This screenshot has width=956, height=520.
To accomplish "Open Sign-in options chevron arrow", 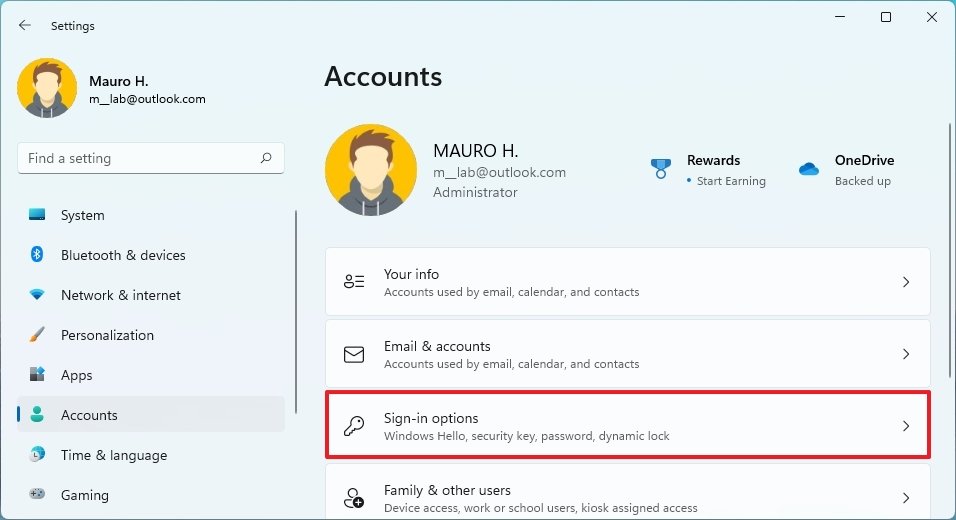I will click(906, 426).
